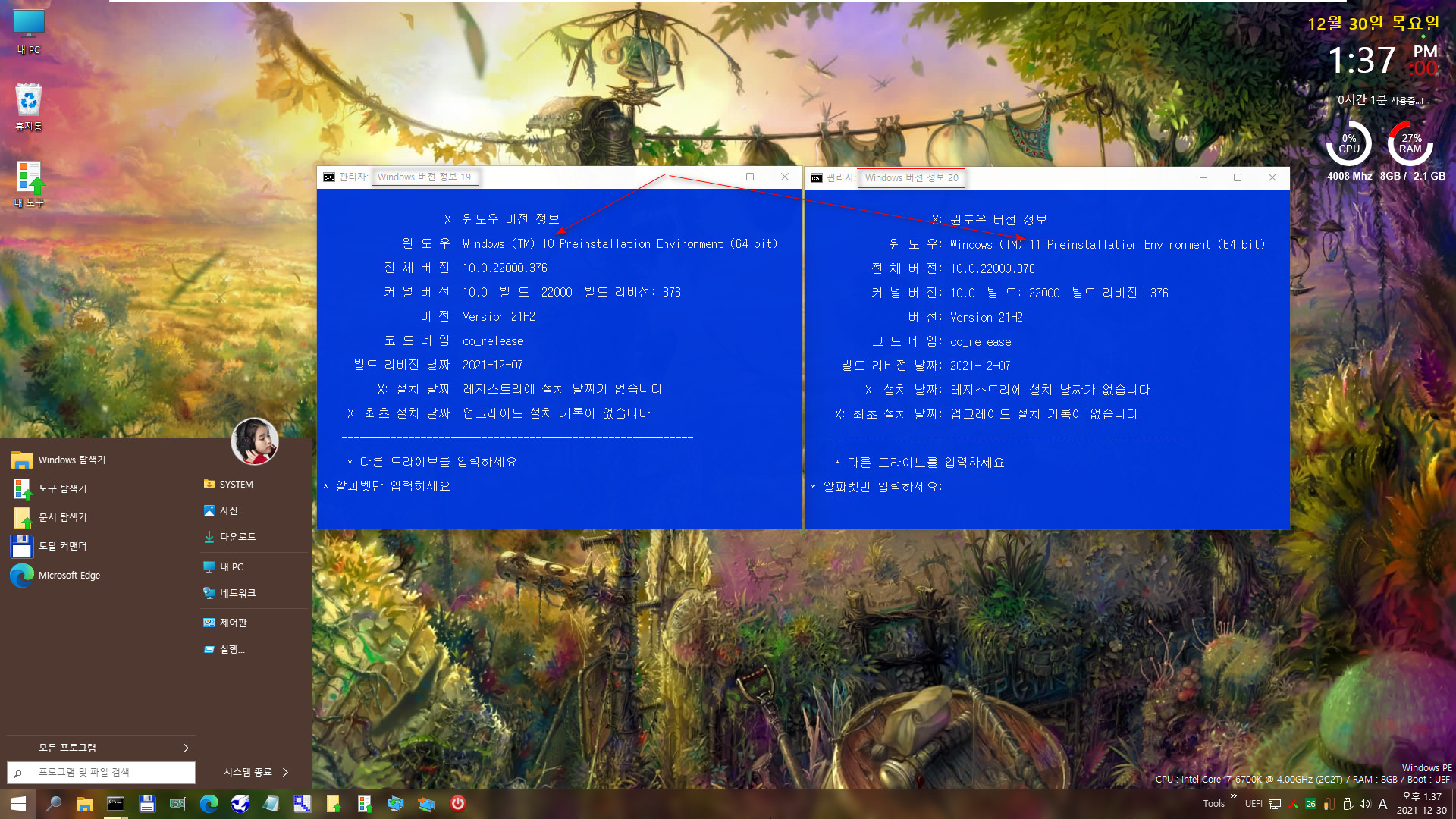
Task: Open the magnifier search taskbar icon
Action: point(54,804)
